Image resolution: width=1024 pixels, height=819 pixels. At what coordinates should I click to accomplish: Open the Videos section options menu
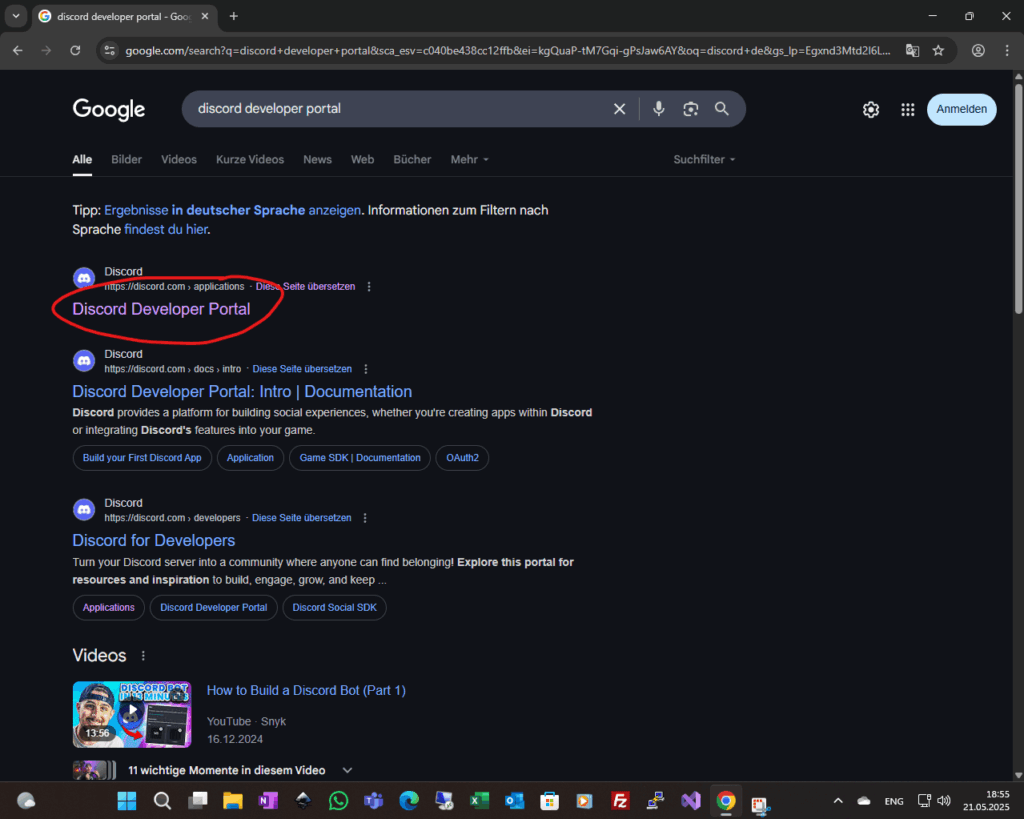pos(143,656)
